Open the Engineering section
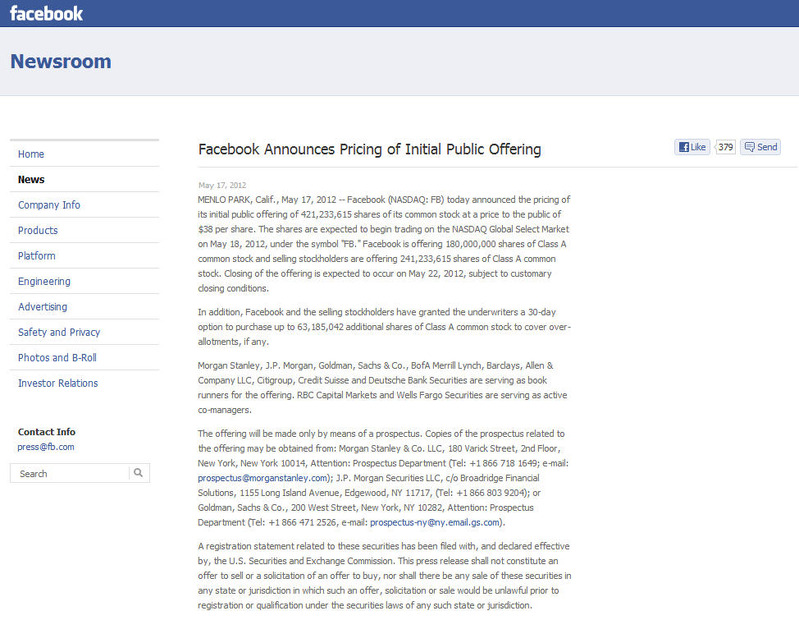799x620 pixels. 44,281
